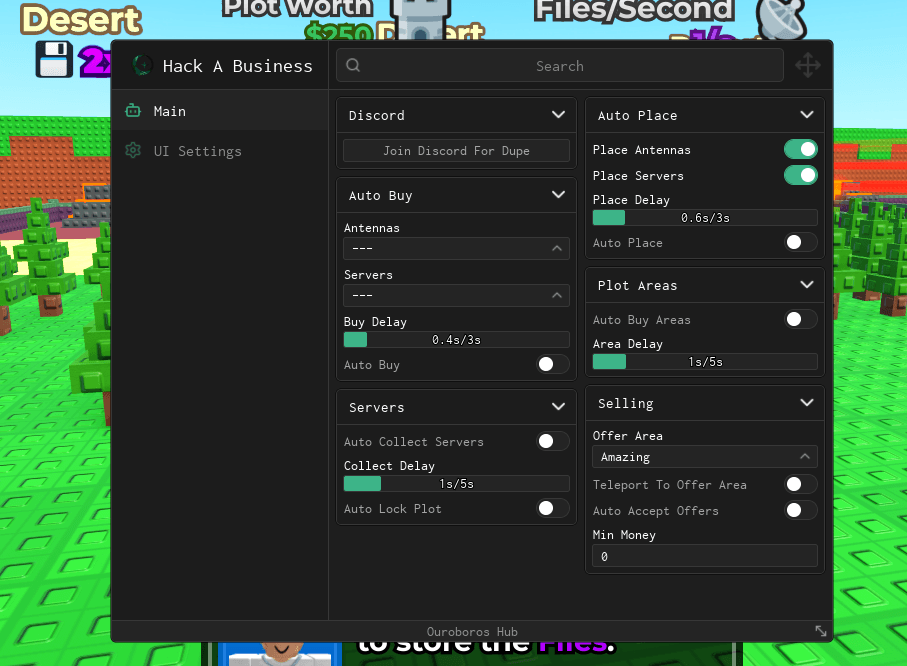Click the satellite dish Files/Second icon

(781, 19)
